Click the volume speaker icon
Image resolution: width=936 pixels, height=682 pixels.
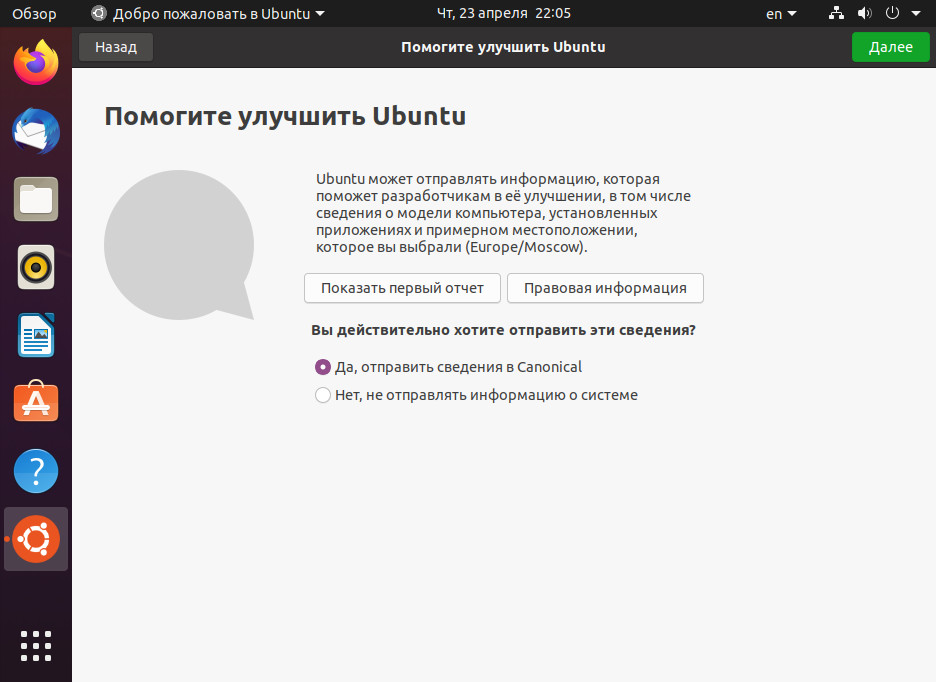pos(864,13)
